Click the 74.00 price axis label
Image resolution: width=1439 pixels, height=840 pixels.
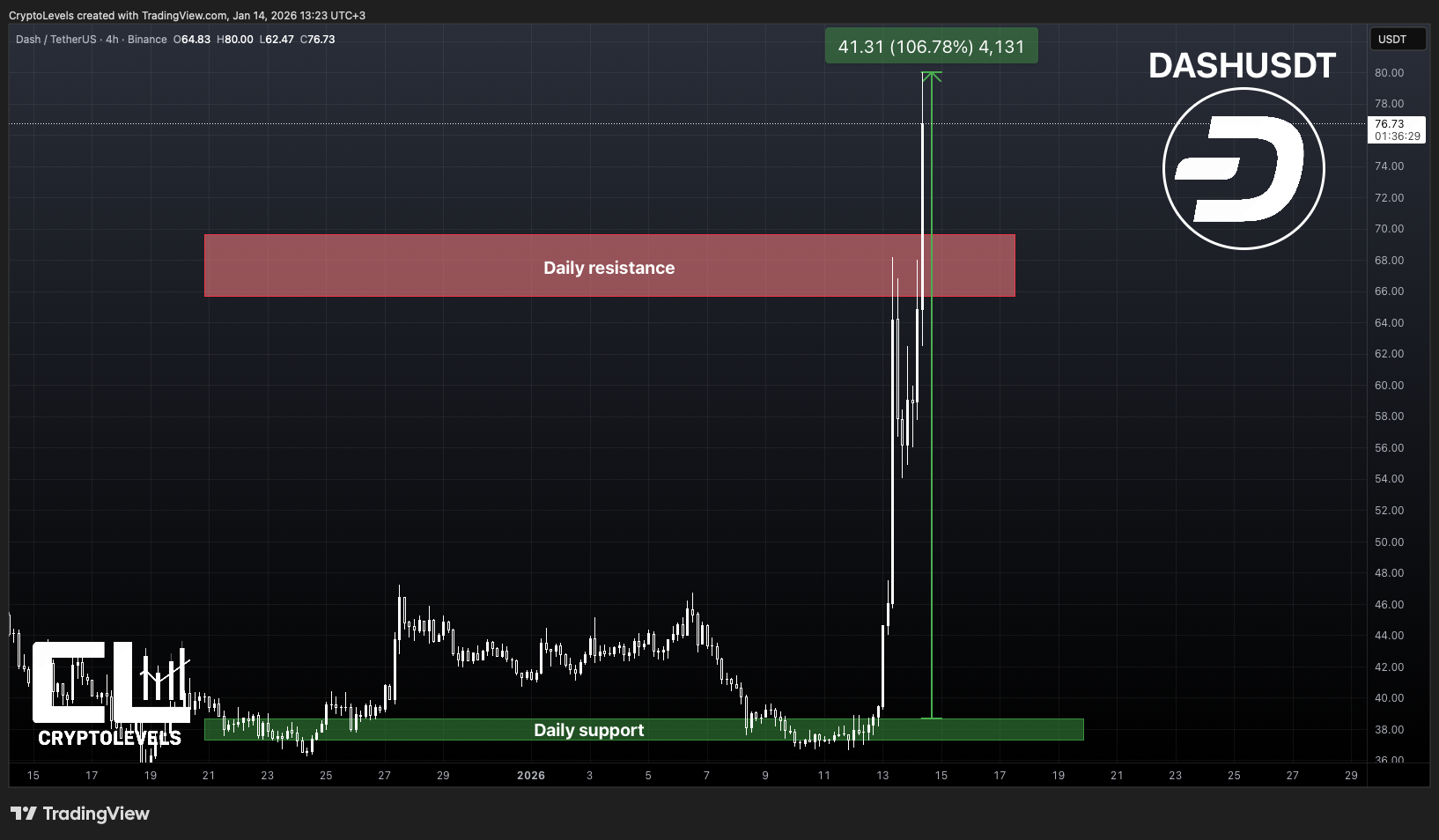click(x=1389, y=166)
